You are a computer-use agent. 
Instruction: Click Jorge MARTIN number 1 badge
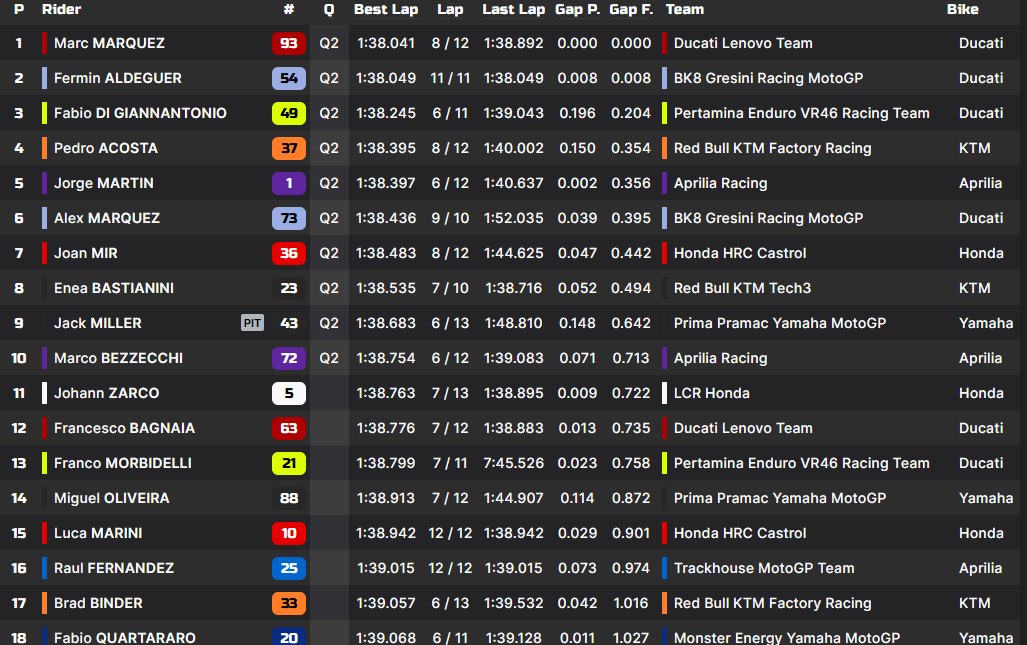(289, 183)
